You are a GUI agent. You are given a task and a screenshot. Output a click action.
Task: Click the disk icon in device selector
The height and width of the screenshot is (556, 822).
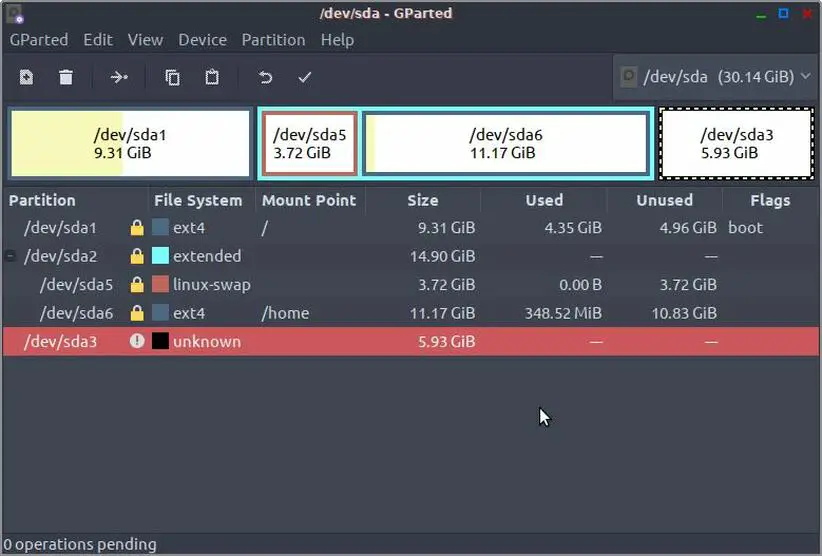pos(629,77)
